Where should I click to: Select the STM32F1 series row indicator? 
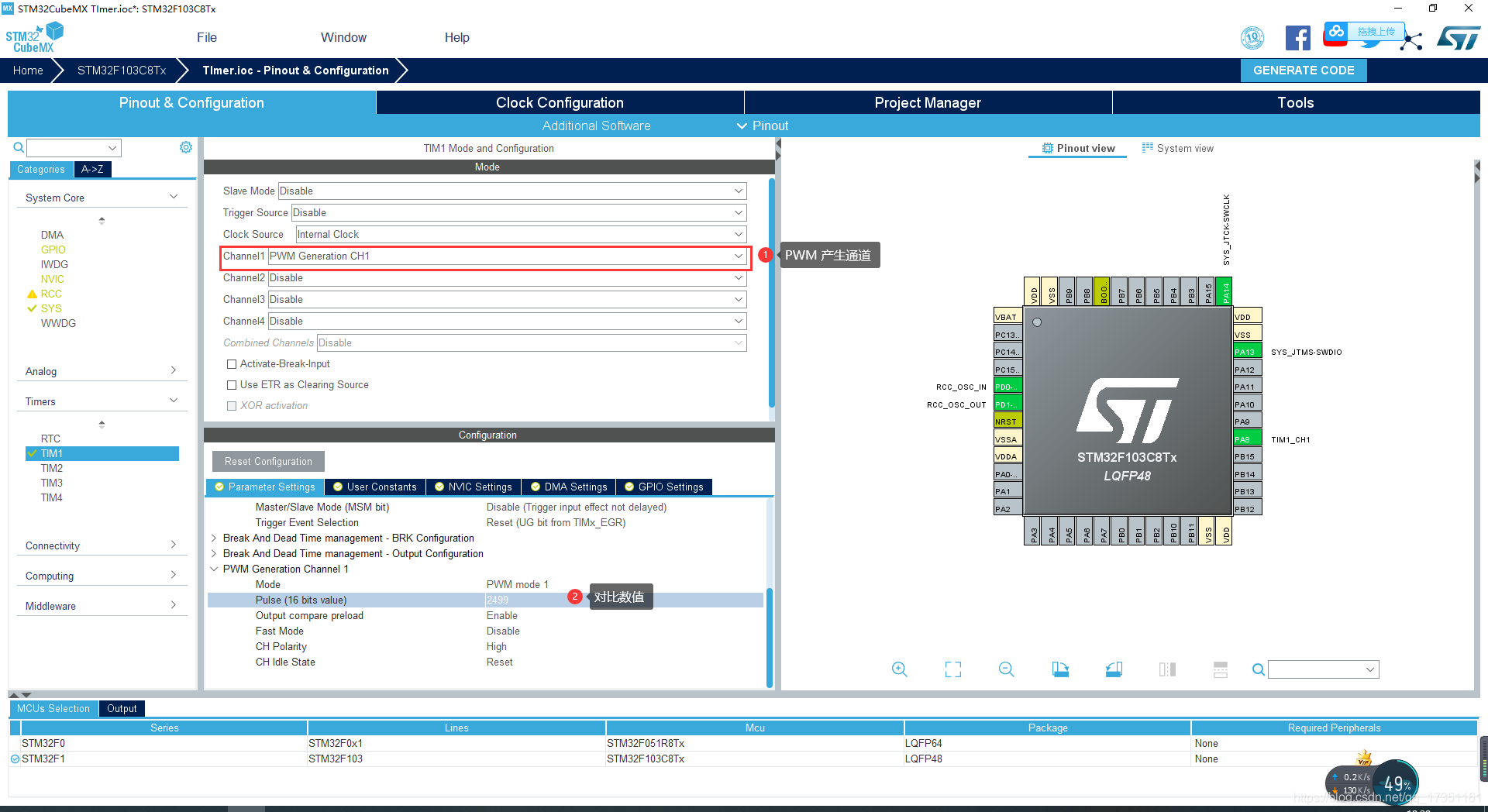15,759
